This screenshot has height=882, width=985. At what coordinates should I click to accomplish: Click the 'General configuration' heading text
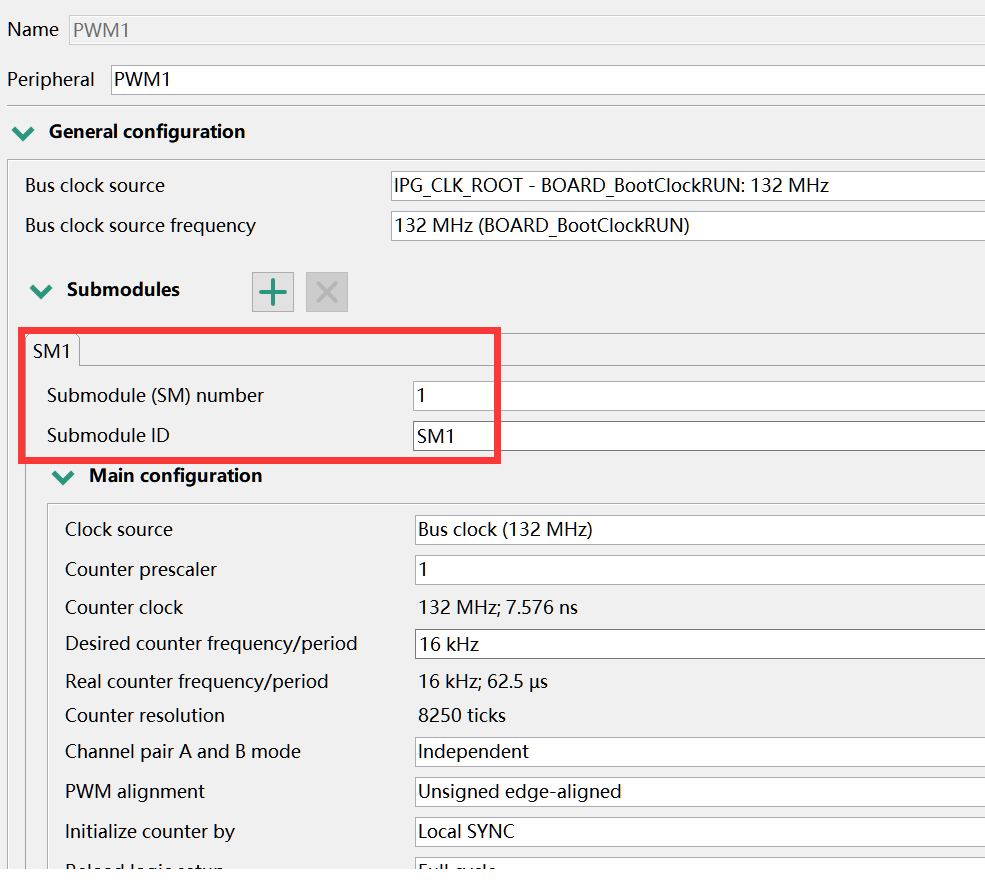point(147,132)
